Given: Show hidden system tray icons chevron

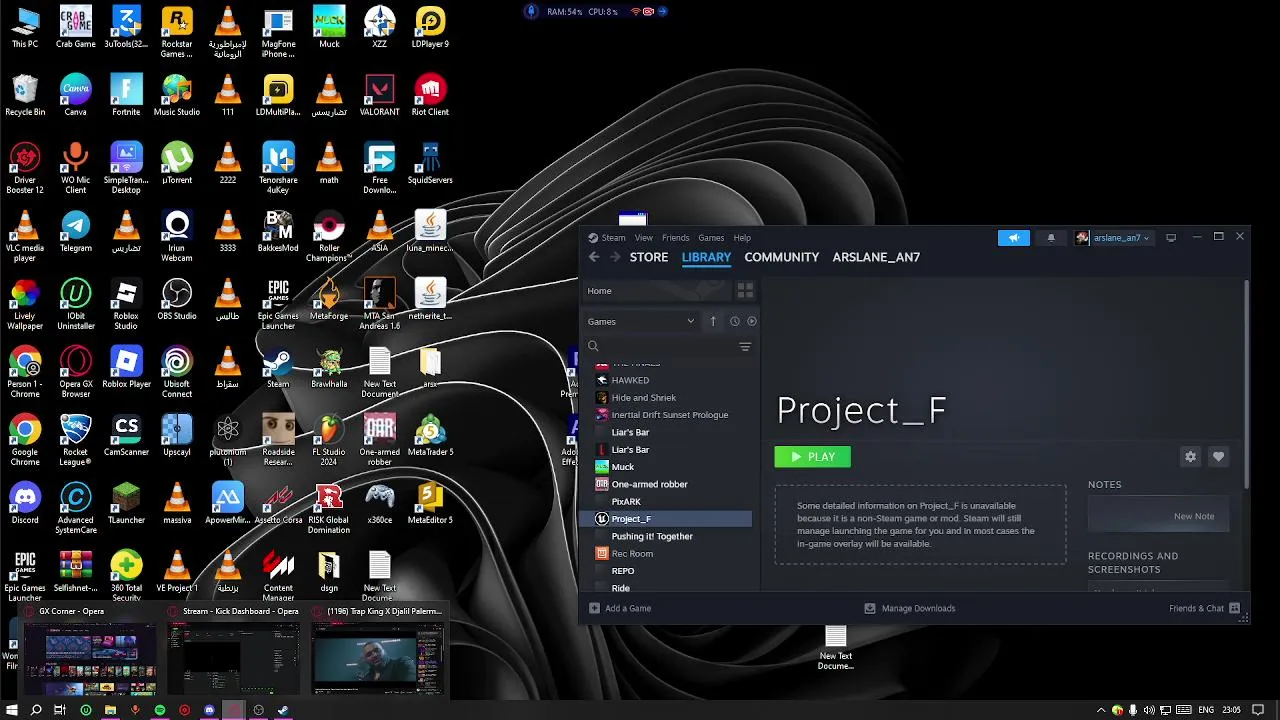Looking at the screenshot, I should pos(1102,710).
